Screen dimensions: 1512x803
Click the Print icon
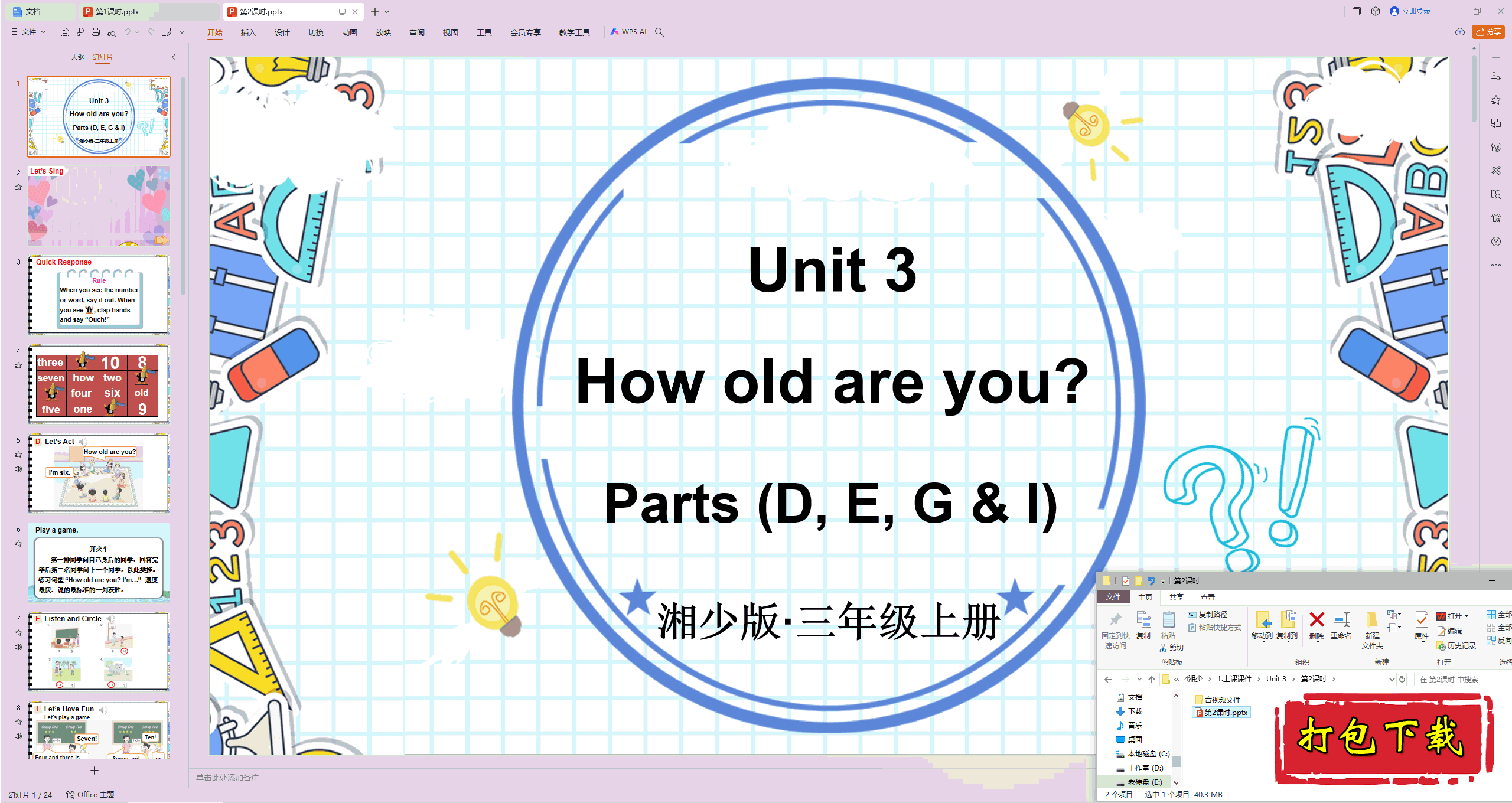click(95, 32)
